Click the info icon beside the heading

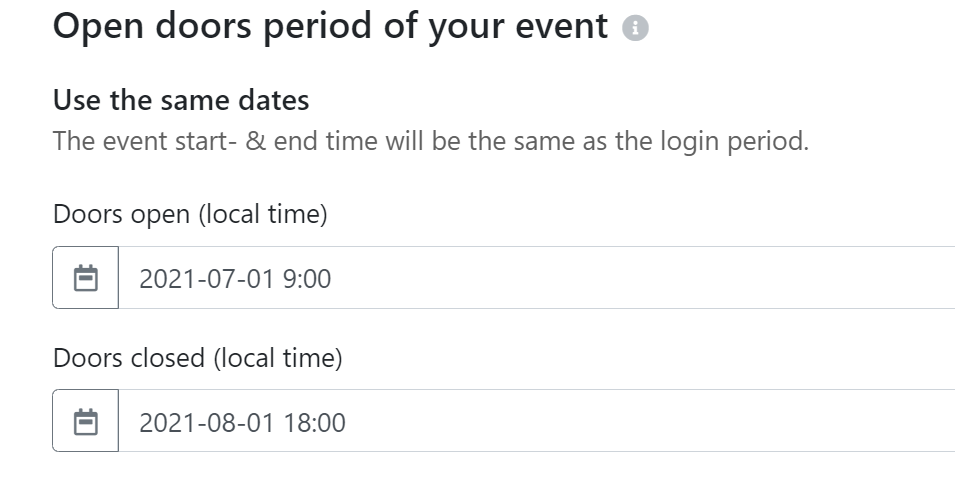tap(635, 29)
